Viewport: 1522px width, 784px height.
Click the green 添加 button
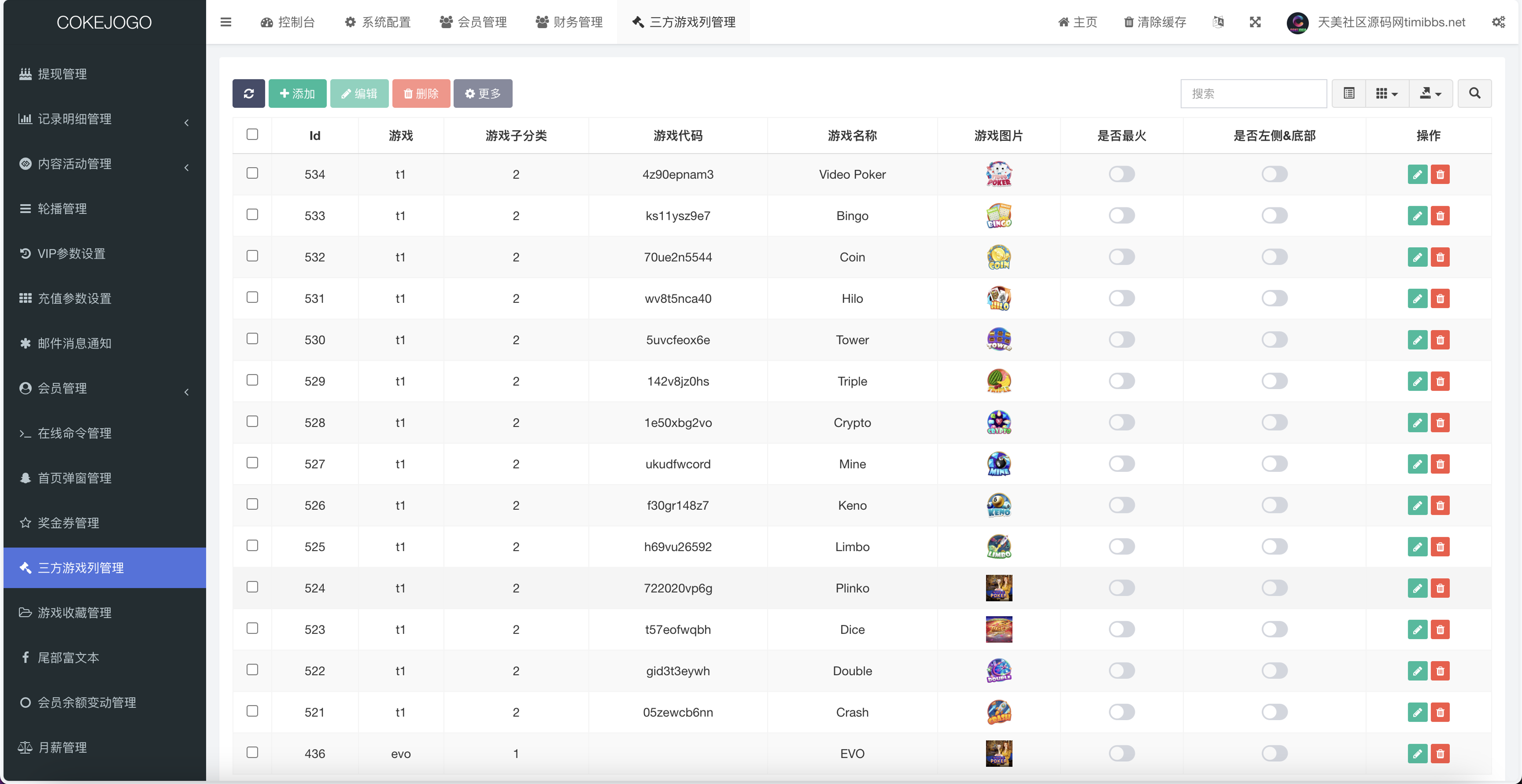pos(297,93)
